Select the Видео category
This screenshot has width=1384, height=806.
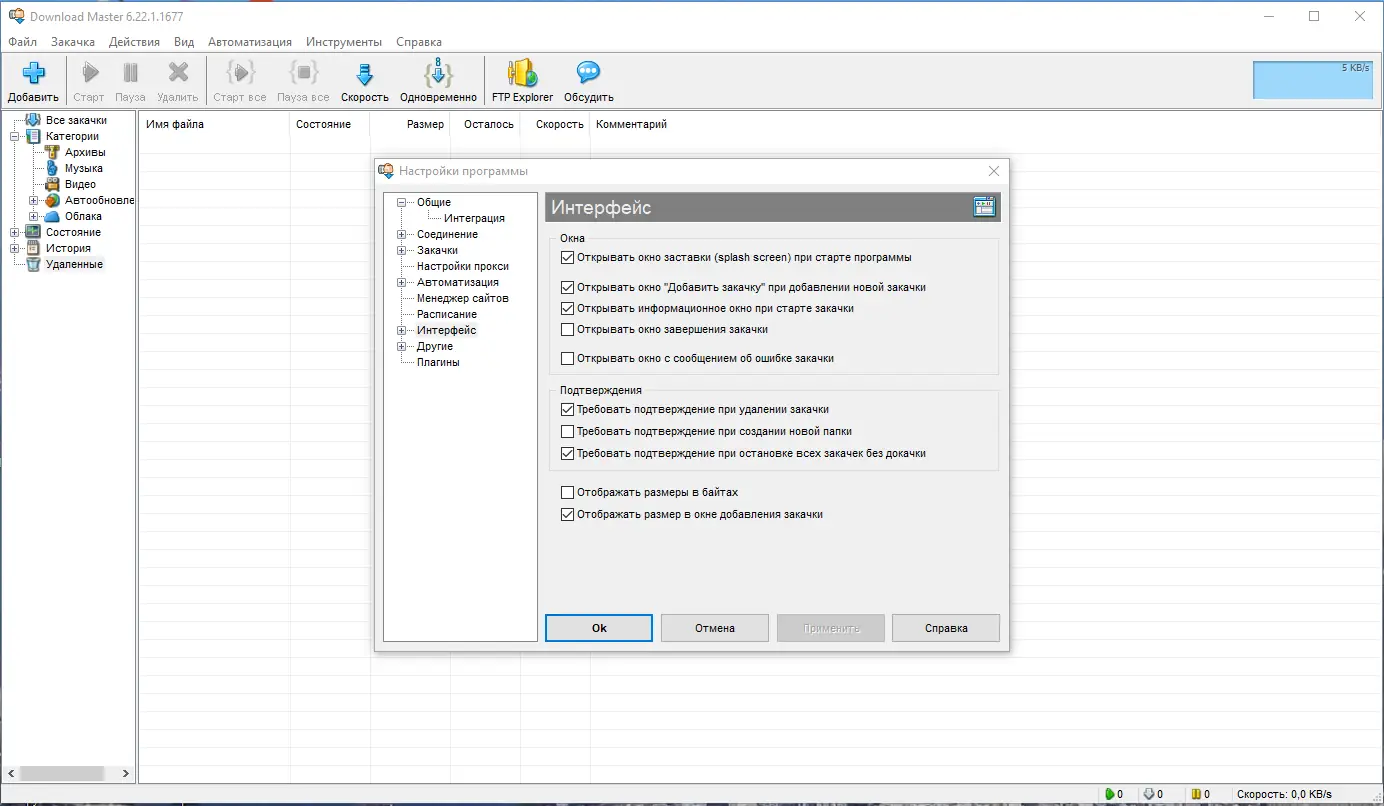point(80,184)
